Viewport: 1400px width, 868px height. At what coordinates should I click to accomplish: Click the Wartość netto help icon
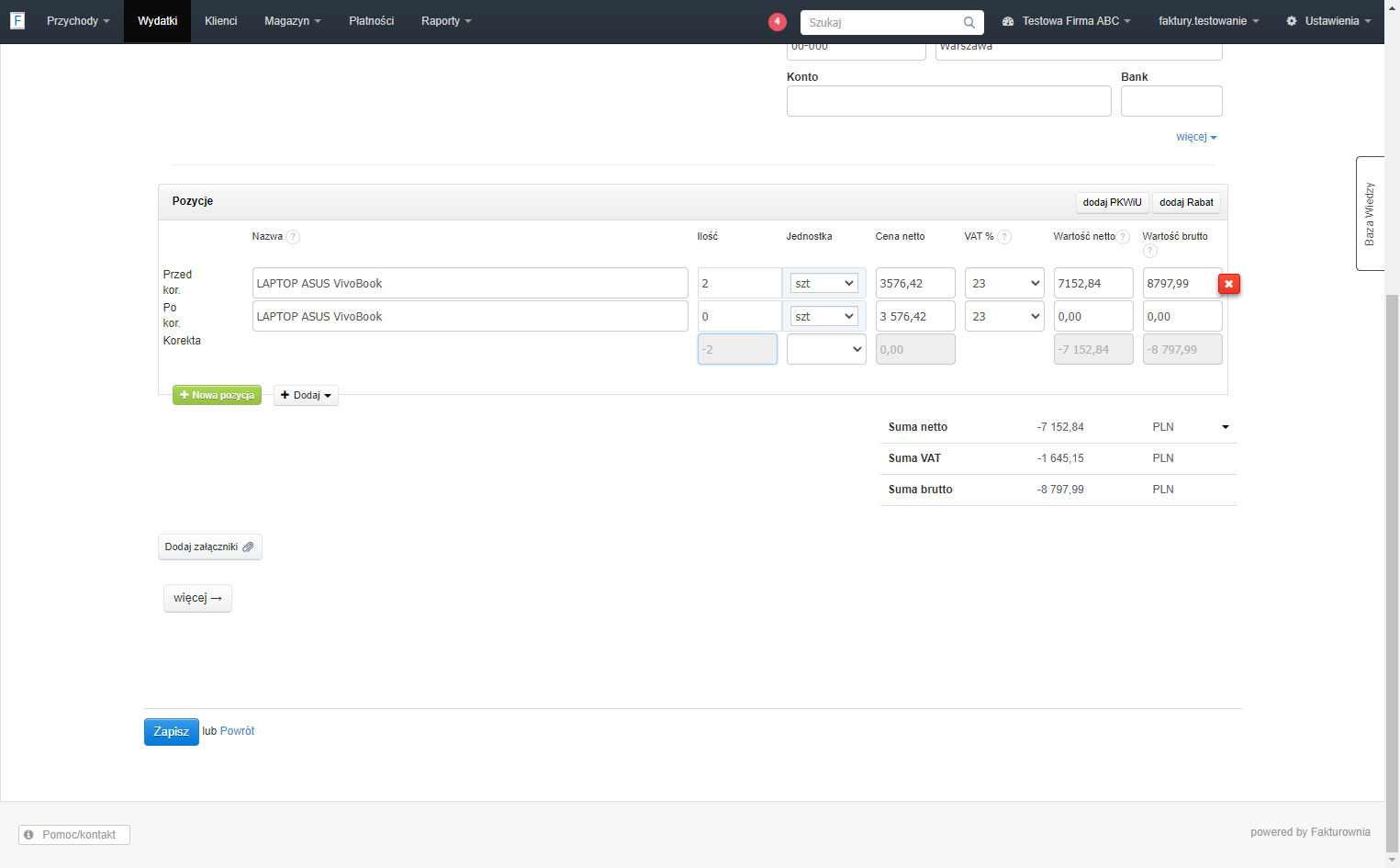point(1123,237)
